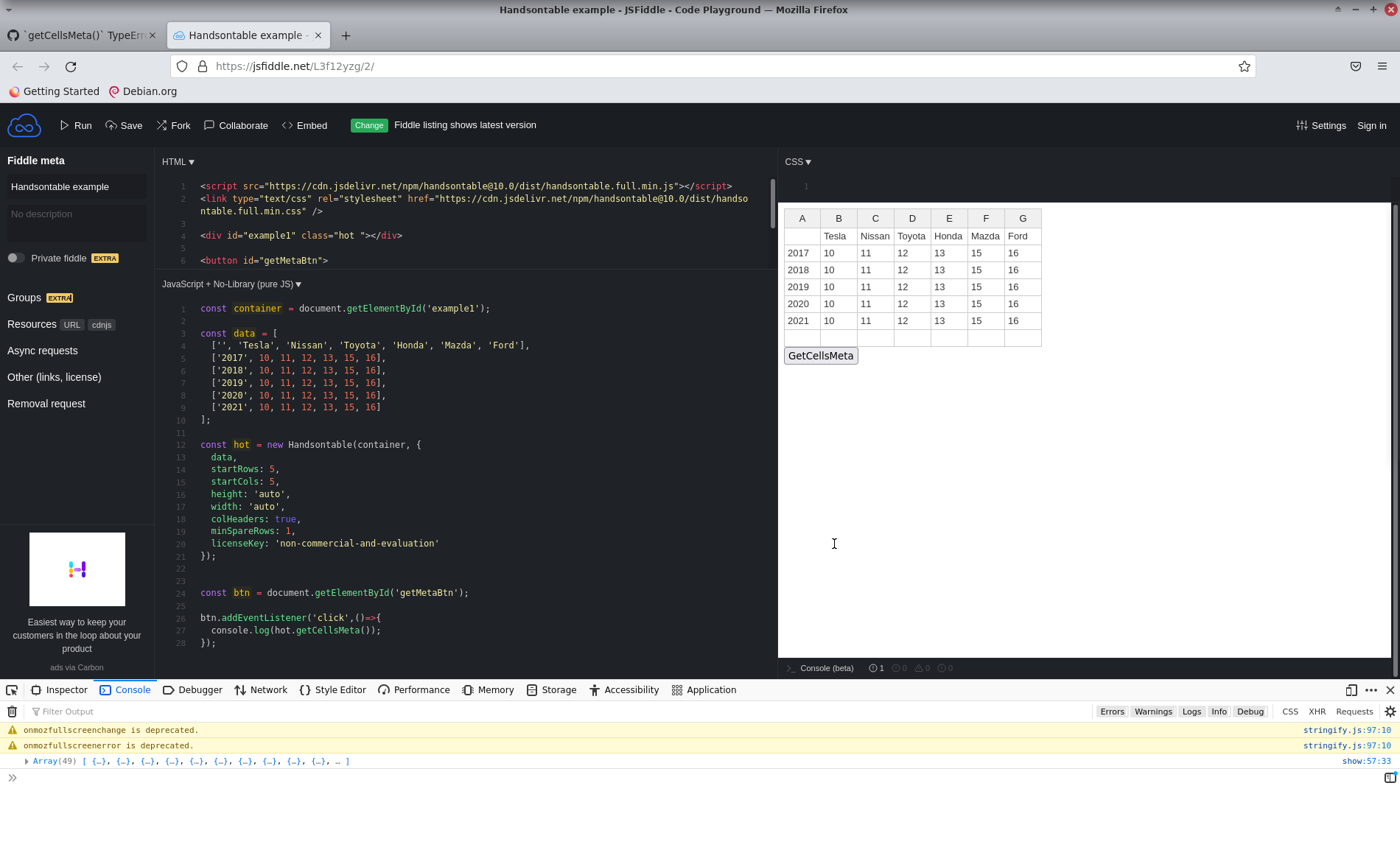Viewport: 1400px width, 864px height.
Task: Open Responsive Design Mode in devtools
Action: coord(1351,690)
